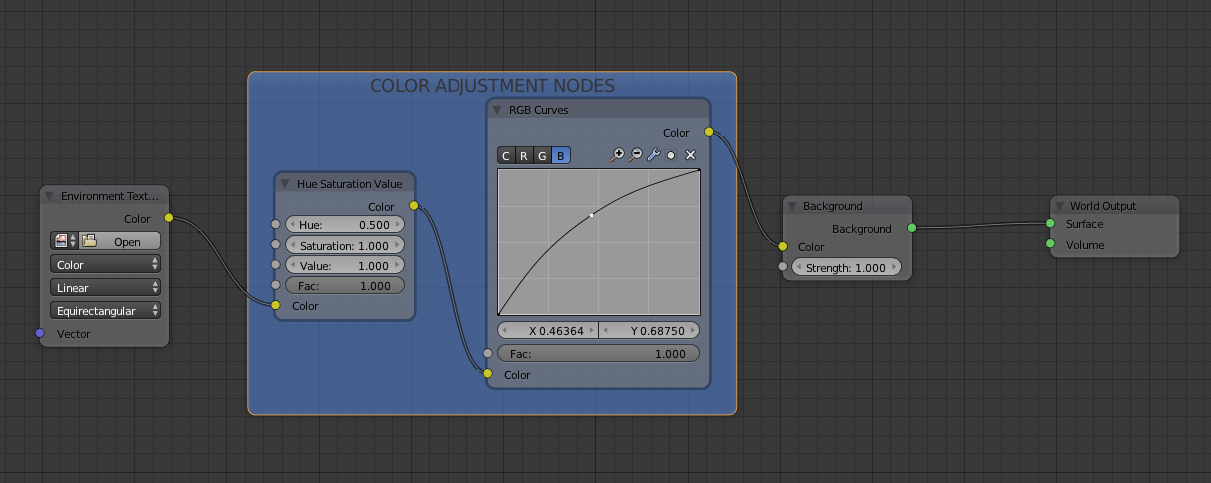Open the curve tools wrench menu
This screenshot has width=1211, height=483.
point(654,155)
